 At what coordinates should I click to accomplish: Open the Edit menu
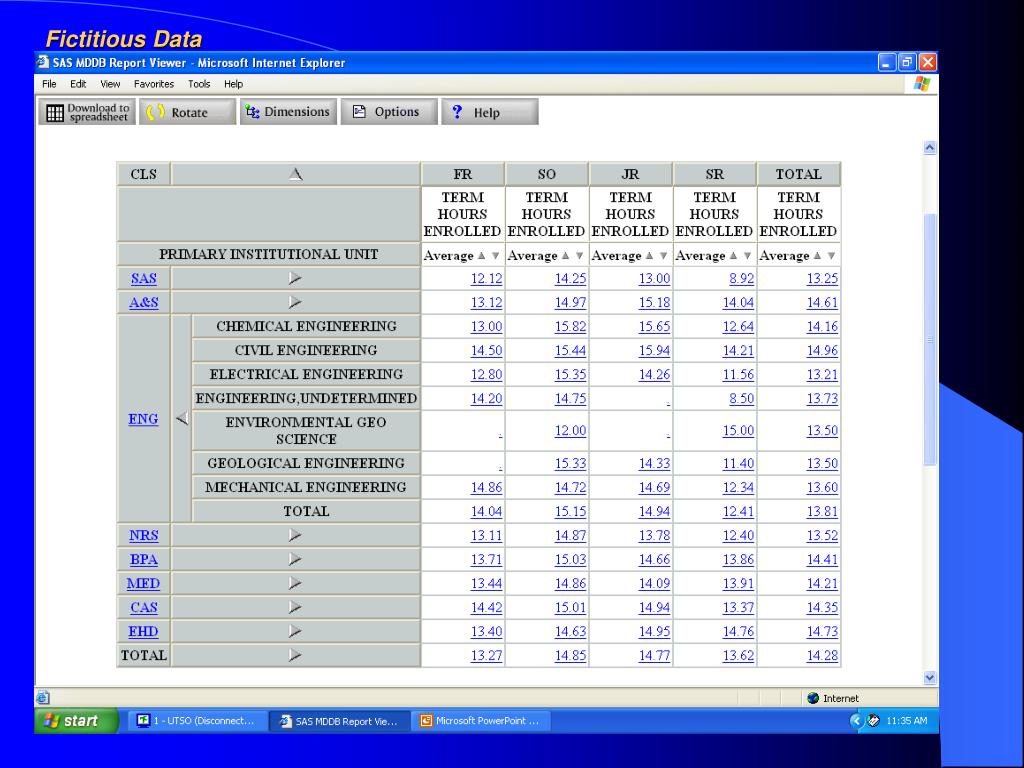(x=78, y=84)
